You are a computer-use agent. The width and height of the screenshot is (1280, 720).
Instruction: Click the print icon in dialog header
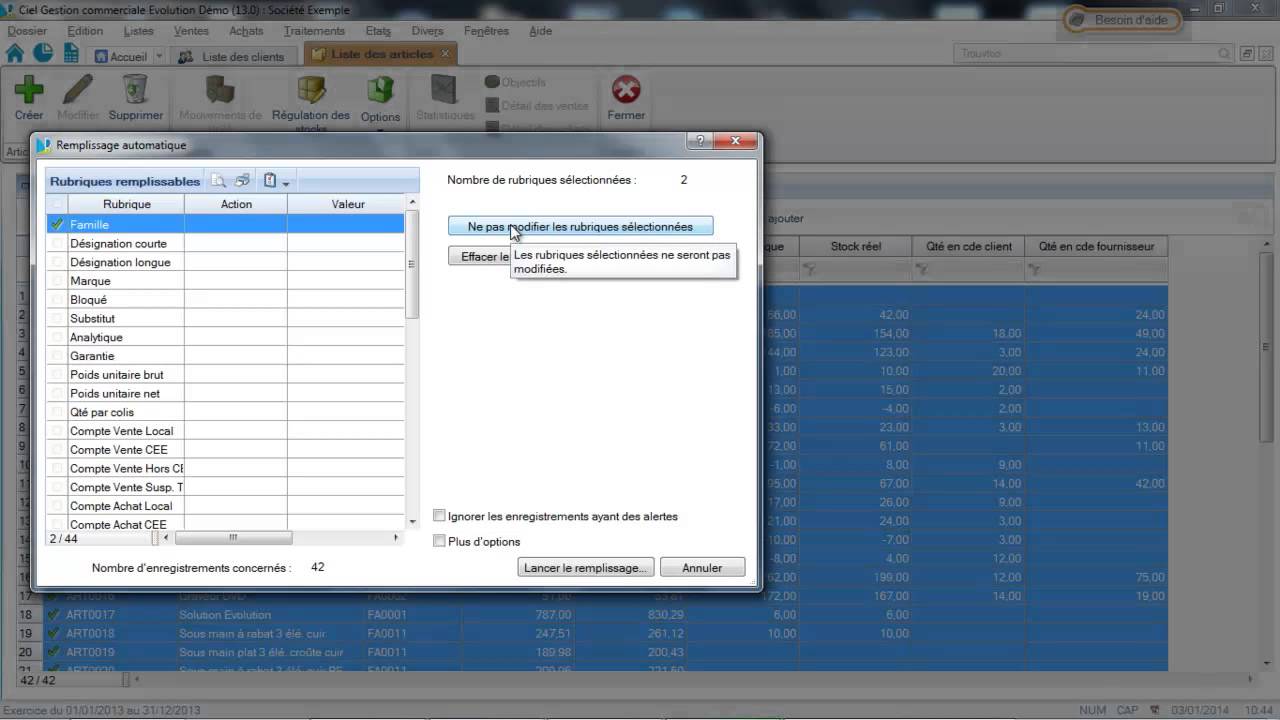pyautogui.click(x=242, y=181)
